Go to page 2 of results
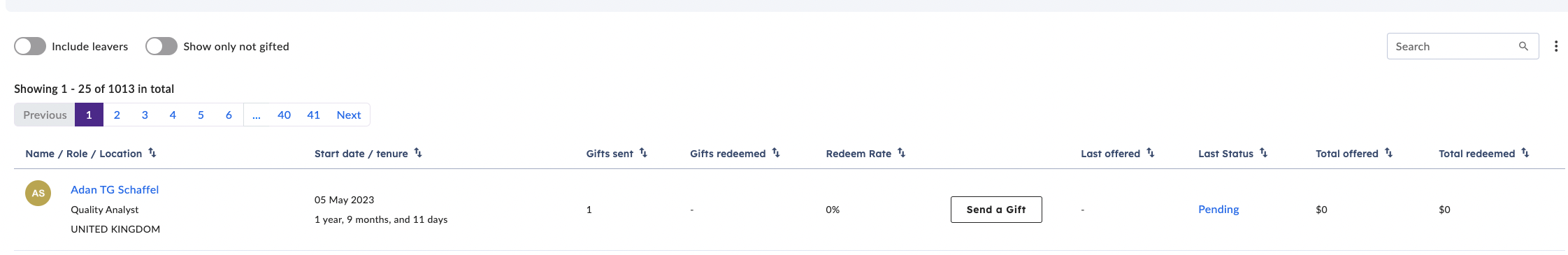The height and width of the screenshot is (255, 1568). coord(117,115)
